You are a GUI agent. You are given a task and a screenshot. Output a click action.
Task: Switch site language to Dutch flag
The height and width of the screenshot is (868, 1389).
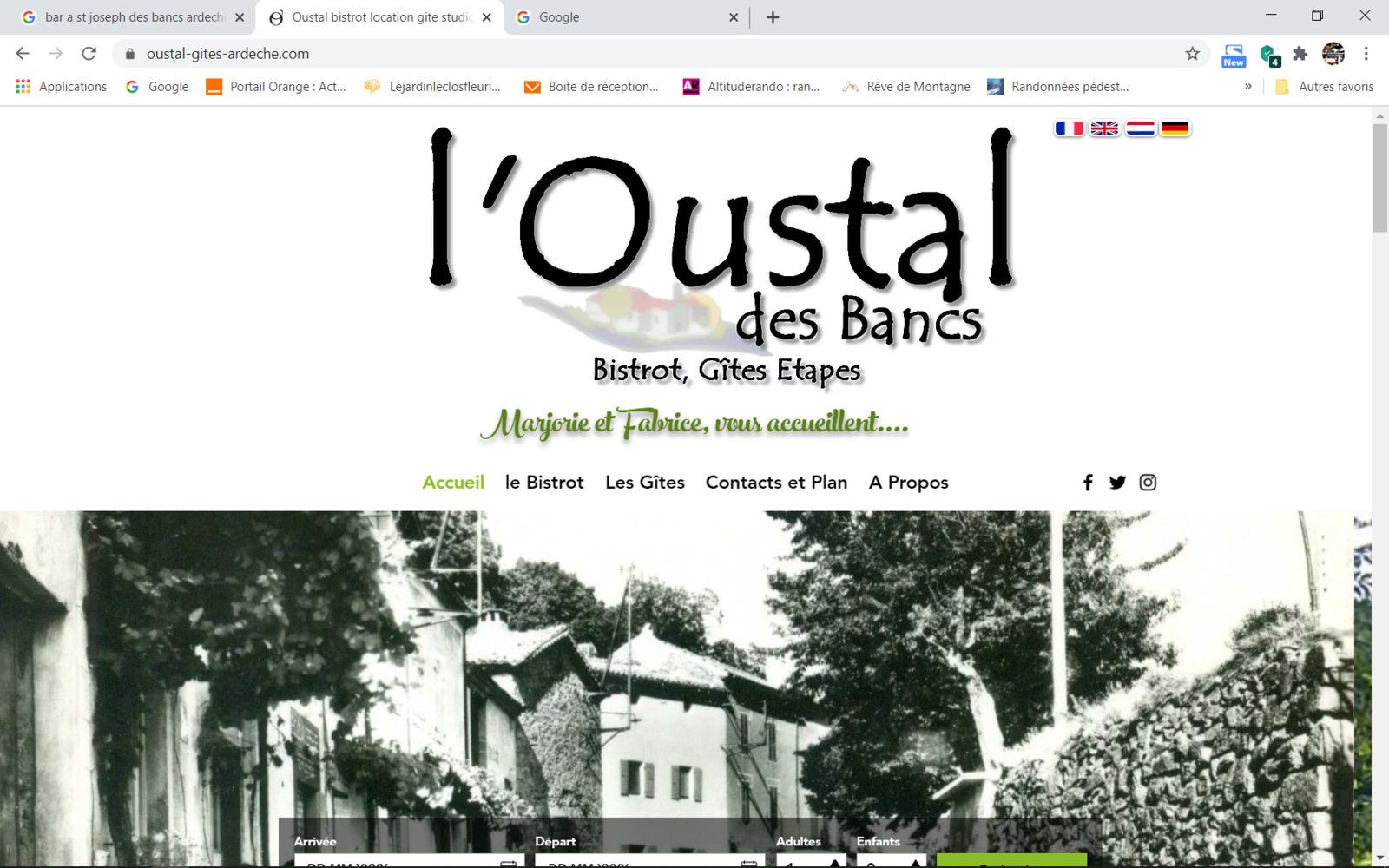pyautogui.click(x=1140, y=128)
